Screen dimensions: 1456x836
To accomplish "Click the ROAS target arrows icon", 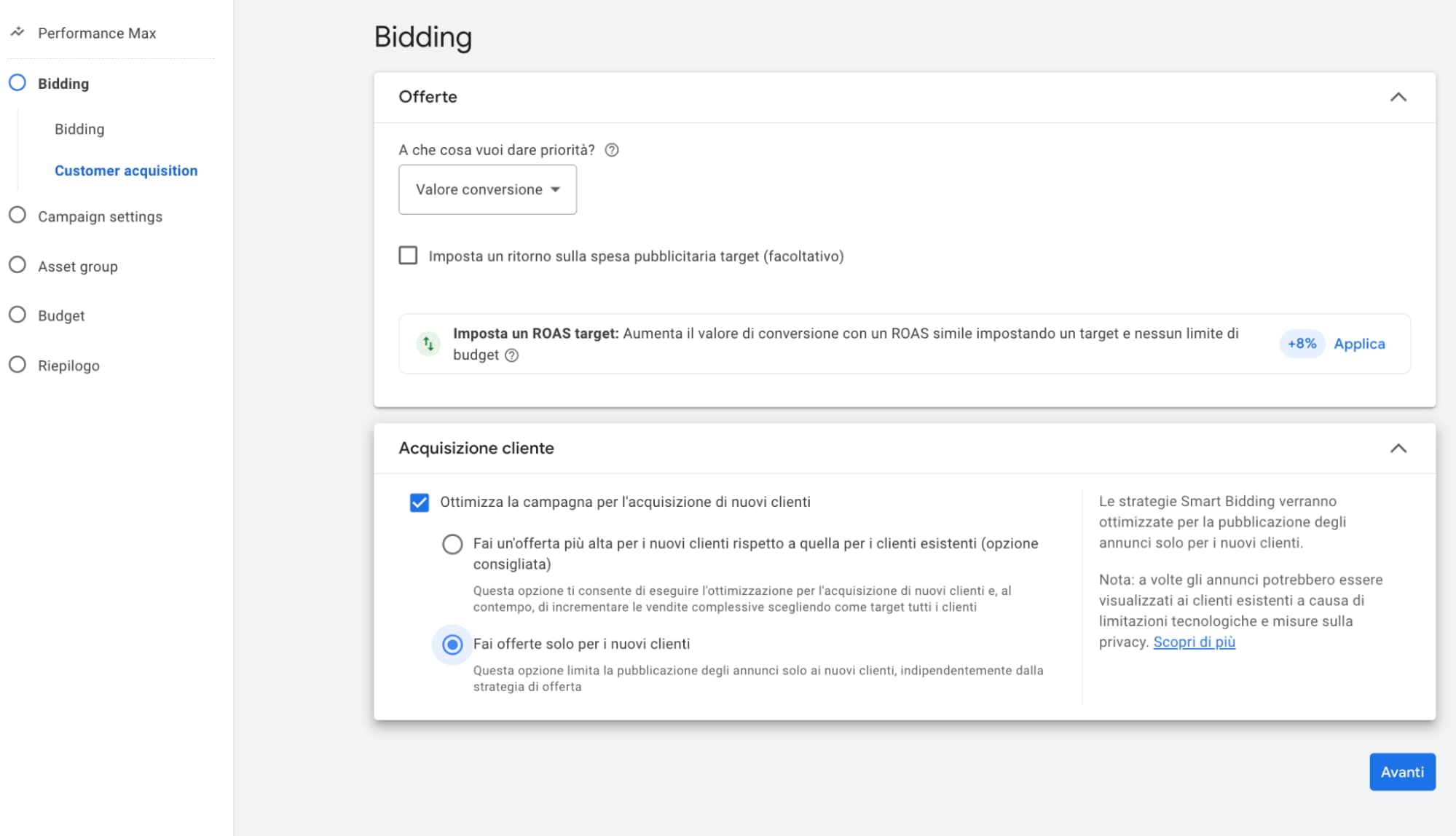I will tap(428, 343).
